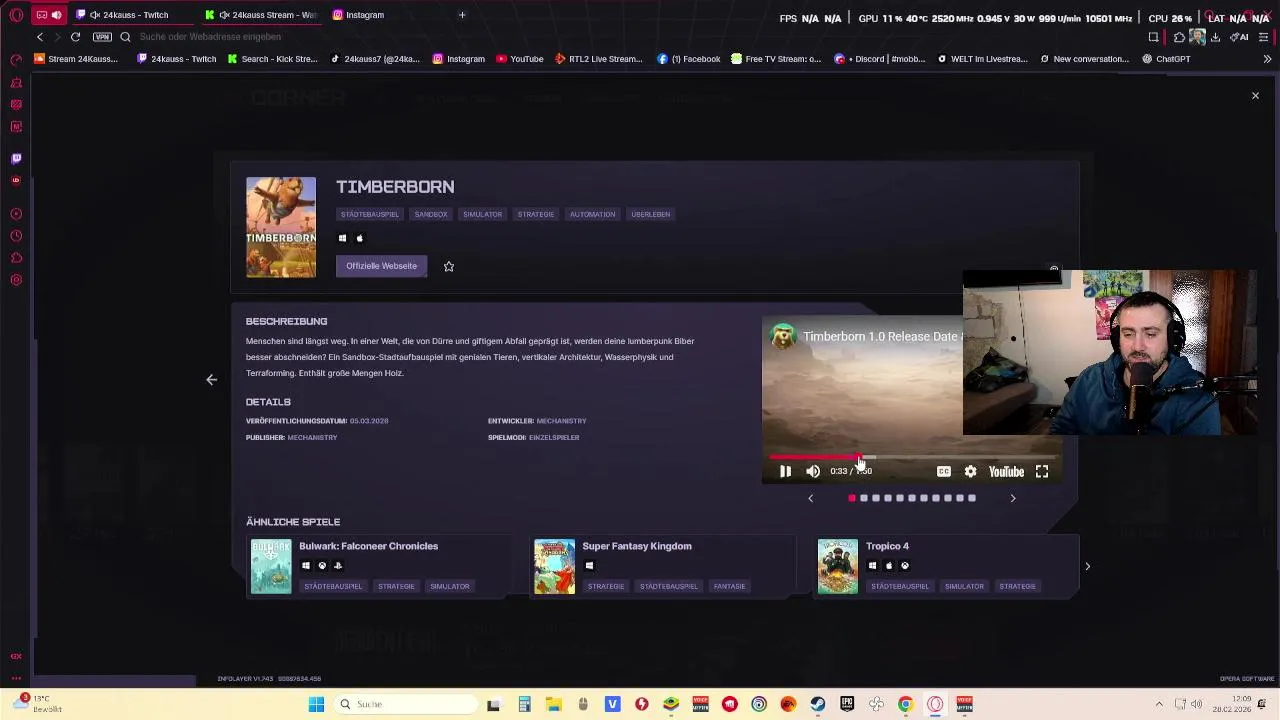Go to next media slide arrow
Viewport: 1280px width, 720px height.
(1012, 498)
